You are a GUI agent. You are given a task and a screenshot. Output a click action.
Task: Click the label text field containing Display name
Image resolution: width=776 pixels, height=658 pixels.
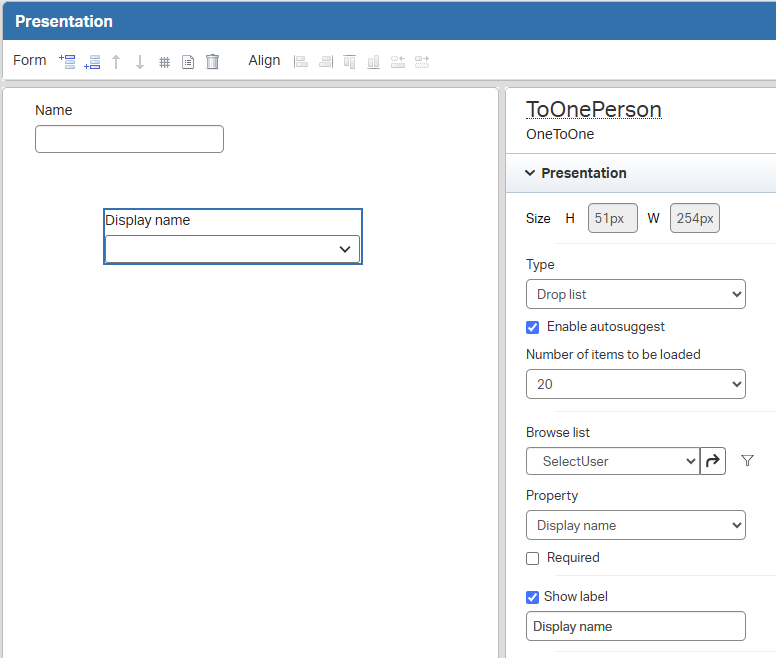pos(635,626)
